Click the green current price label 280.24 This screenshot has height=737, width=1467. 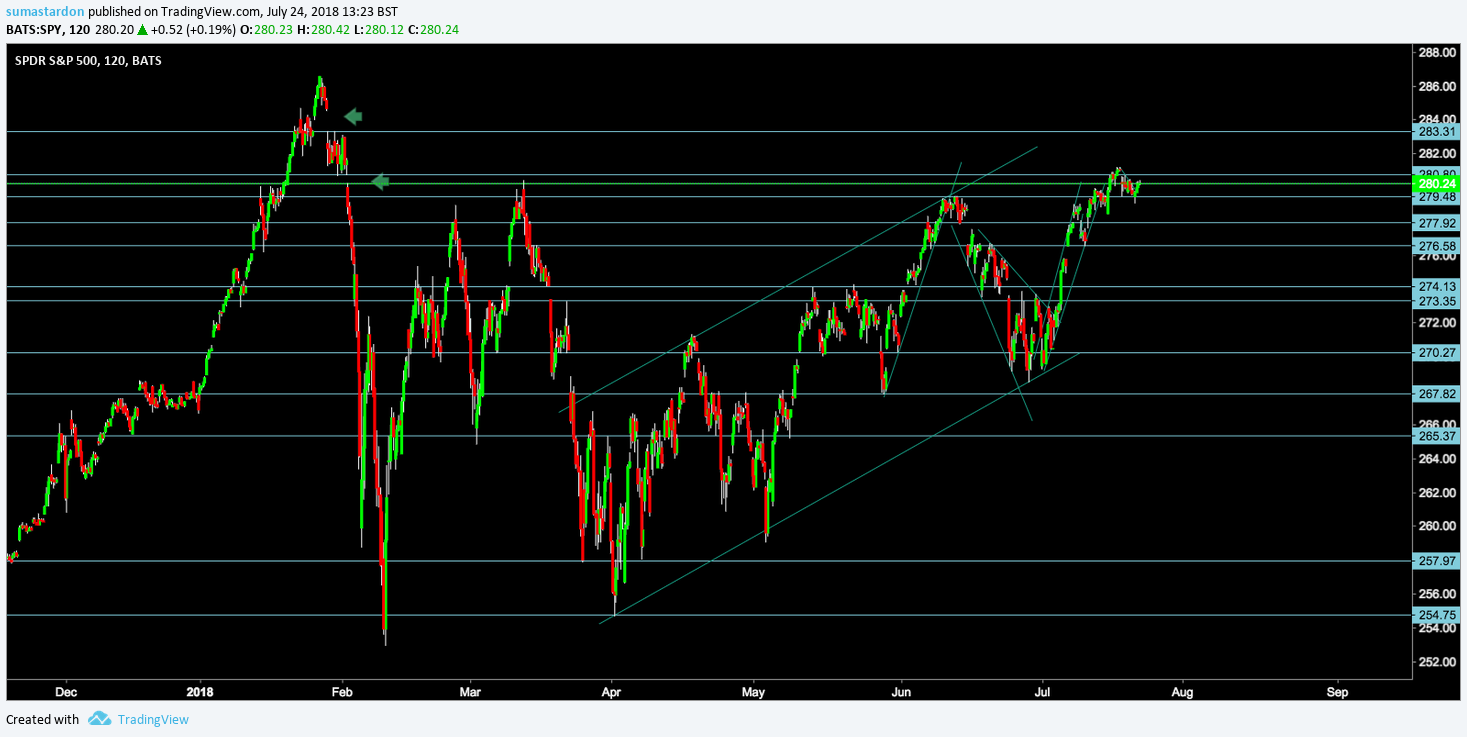pos(1435,184)
